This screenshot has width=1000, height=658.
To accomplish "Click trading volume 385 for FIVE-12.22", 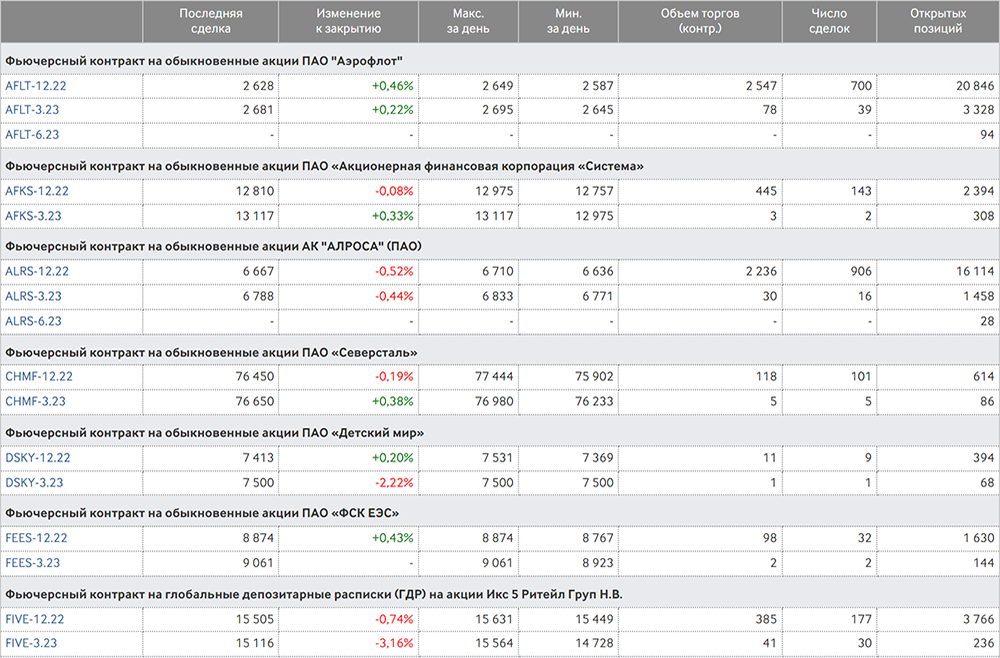I will (766, 619).
